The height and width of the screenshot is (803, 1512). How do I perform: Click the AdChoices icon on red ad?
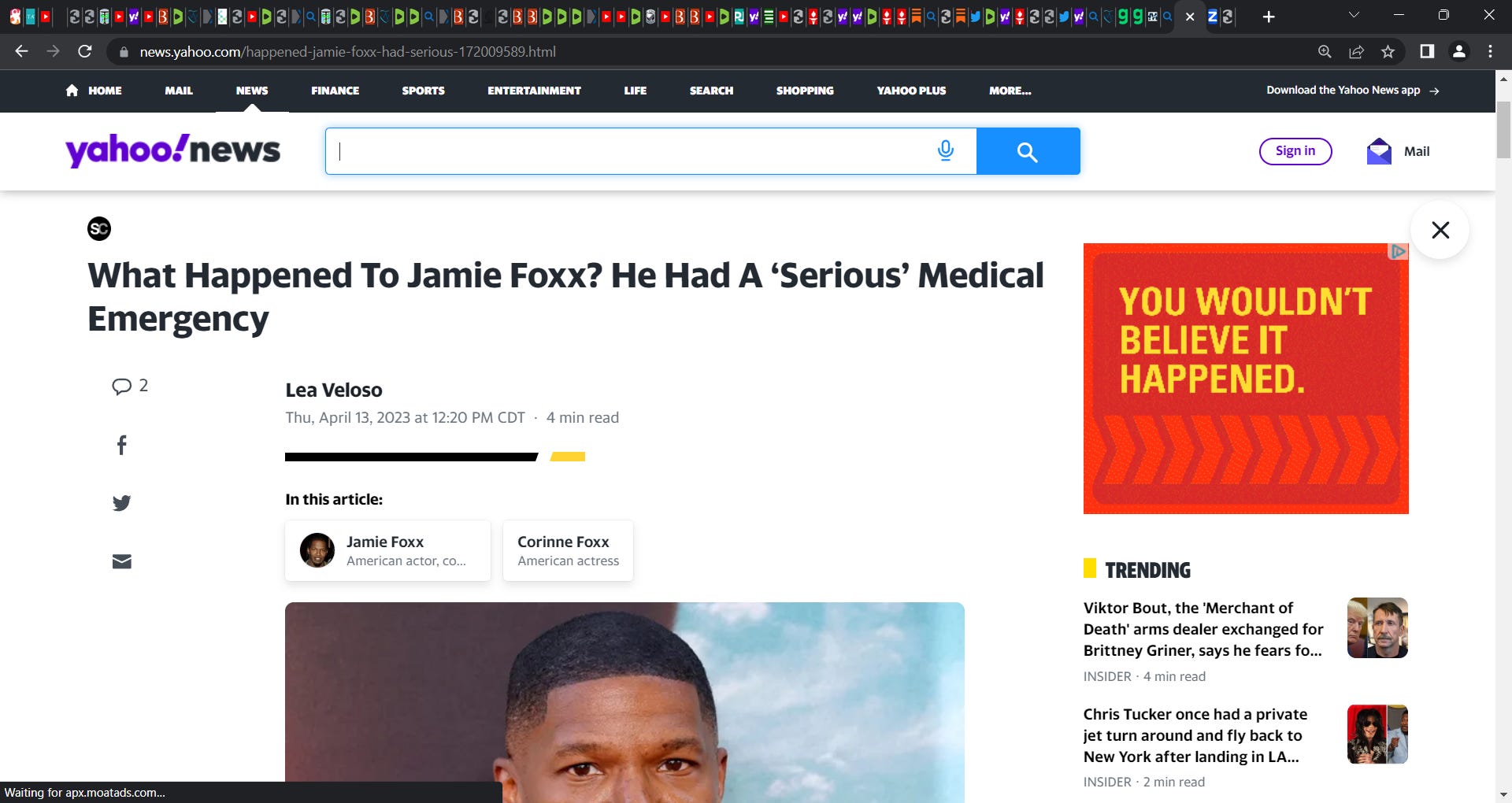(1399, 252)
